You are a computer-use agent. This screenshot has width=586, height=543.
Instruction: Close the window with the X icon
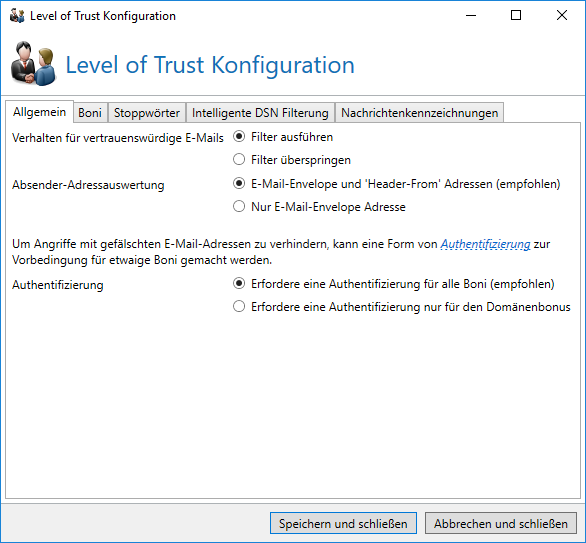[562, 15]
